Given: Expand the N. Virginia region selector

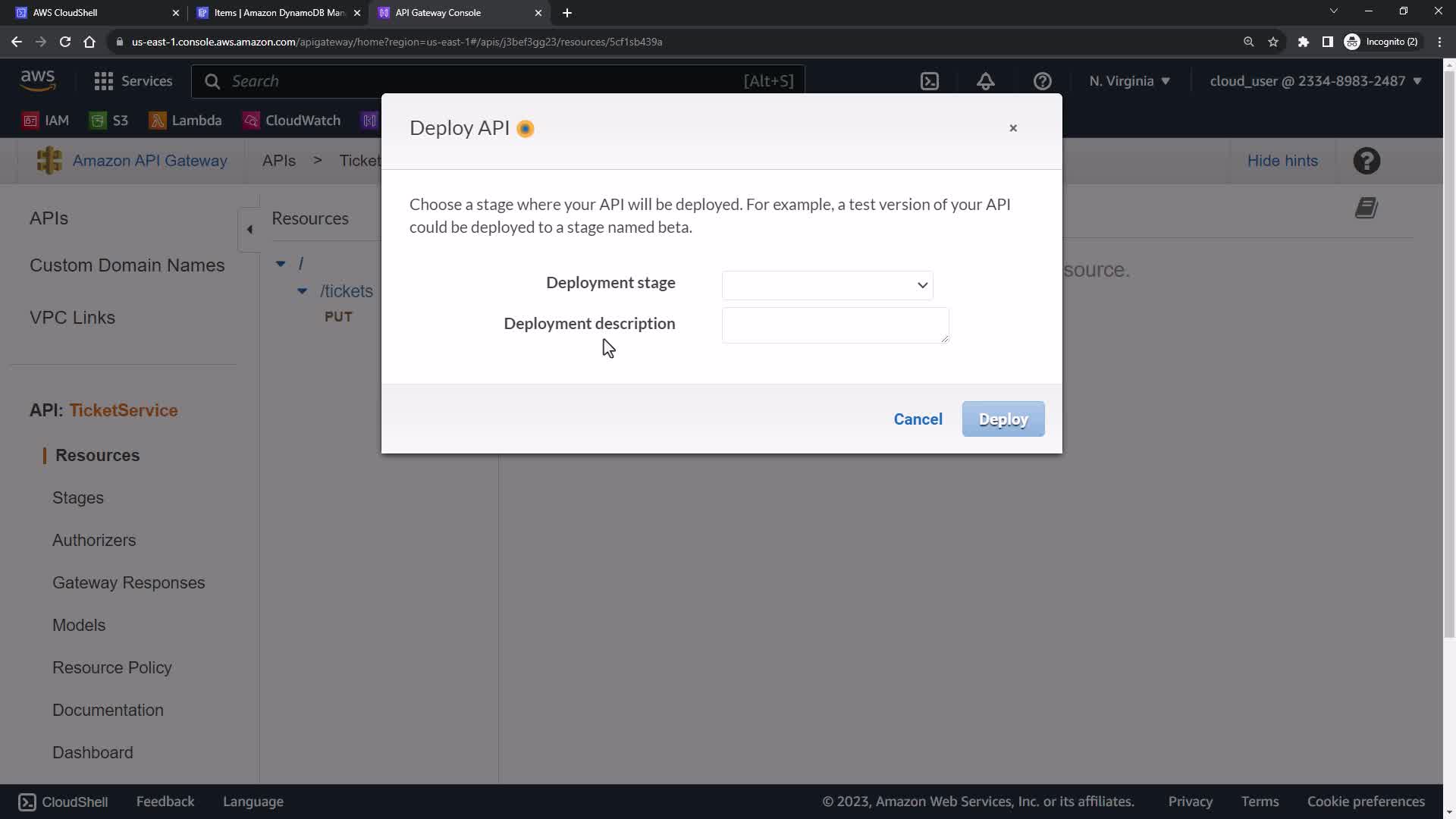Looking at the screenshot, I should [x=1129, y=81].
